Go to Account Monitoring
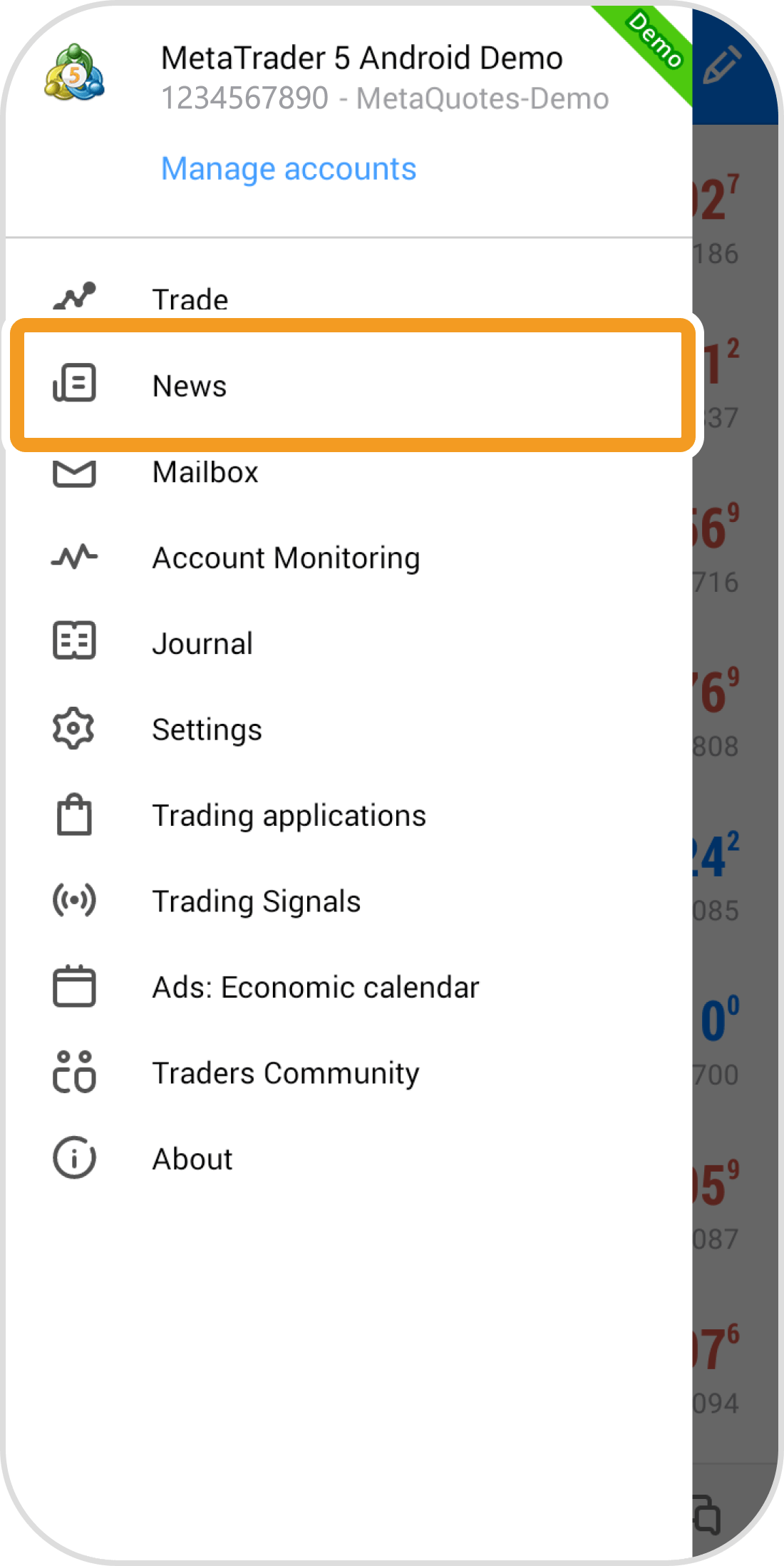Viewport: 784px width, 1566px height. [286, 558]
